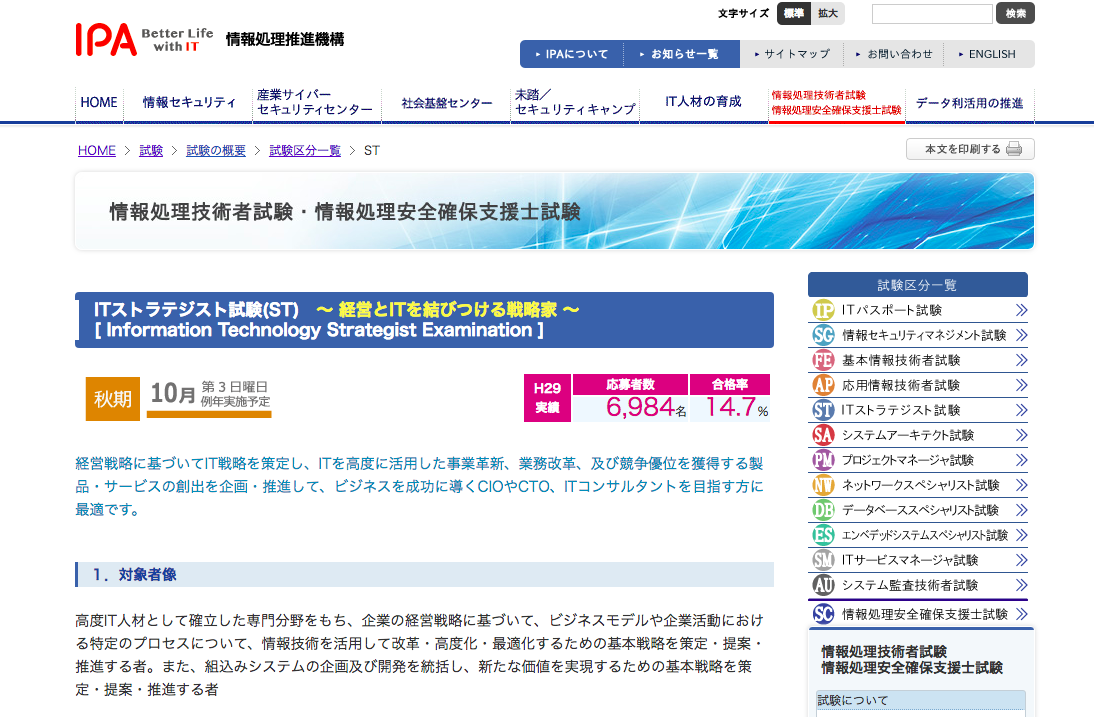Open サイトマップ link

pos(792,54)
